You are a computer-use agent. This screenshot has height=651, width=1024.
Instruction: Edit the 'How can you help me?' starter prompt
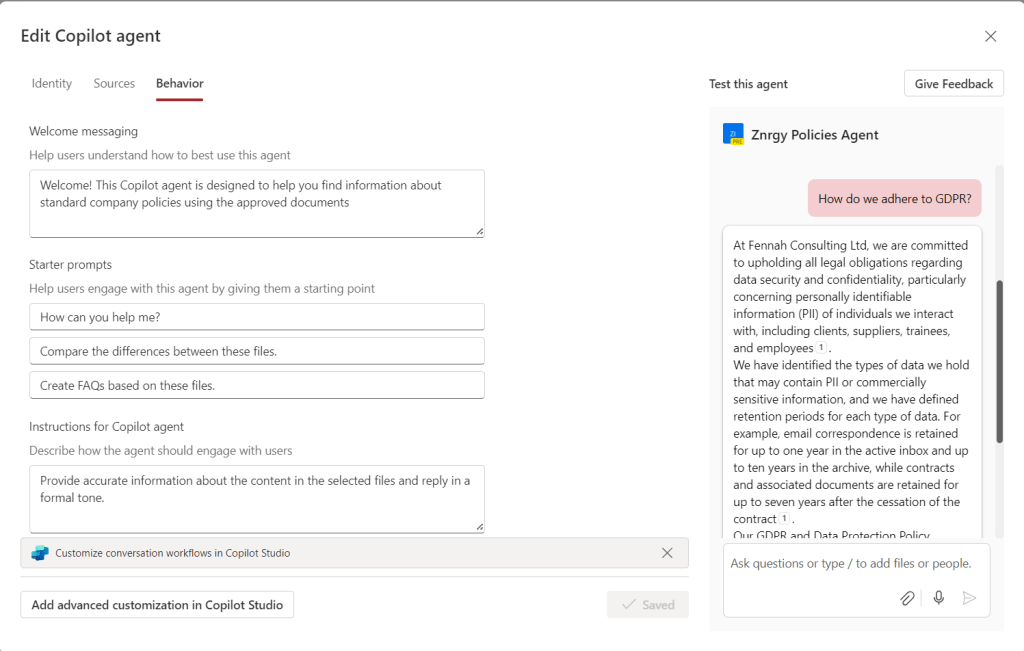click(257, 317)
